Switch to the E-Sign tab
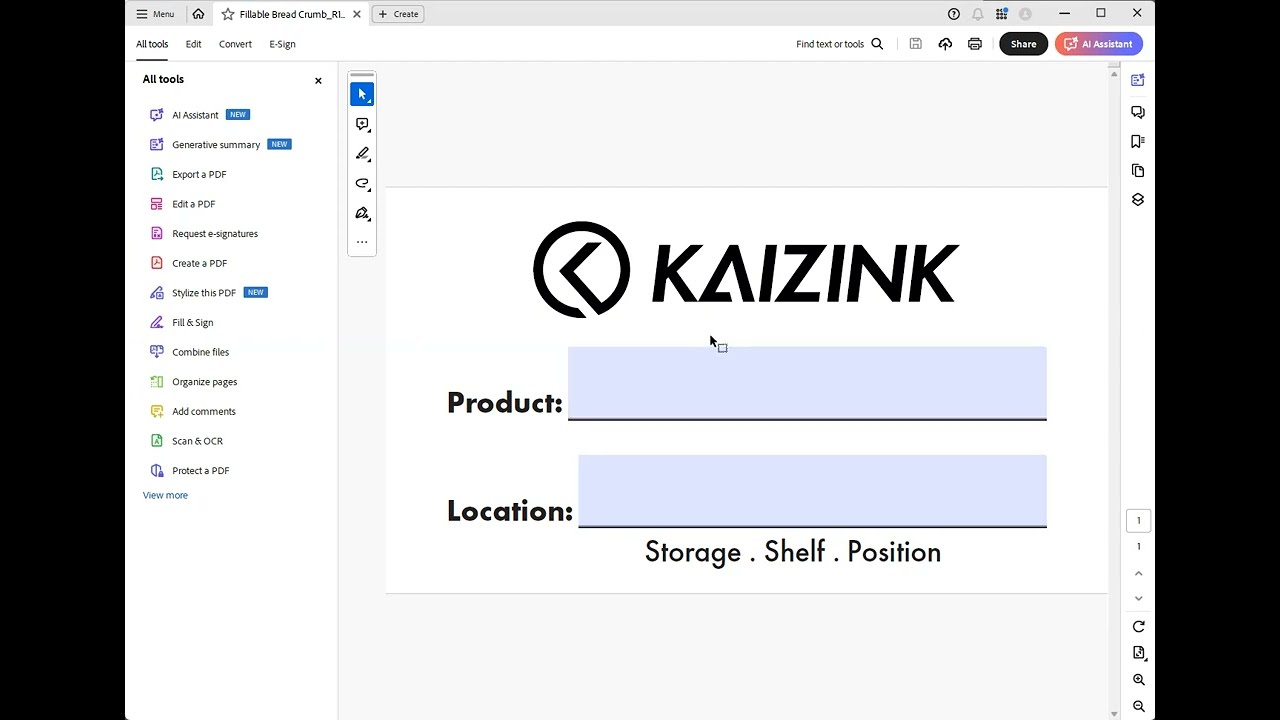 [282, 44]
